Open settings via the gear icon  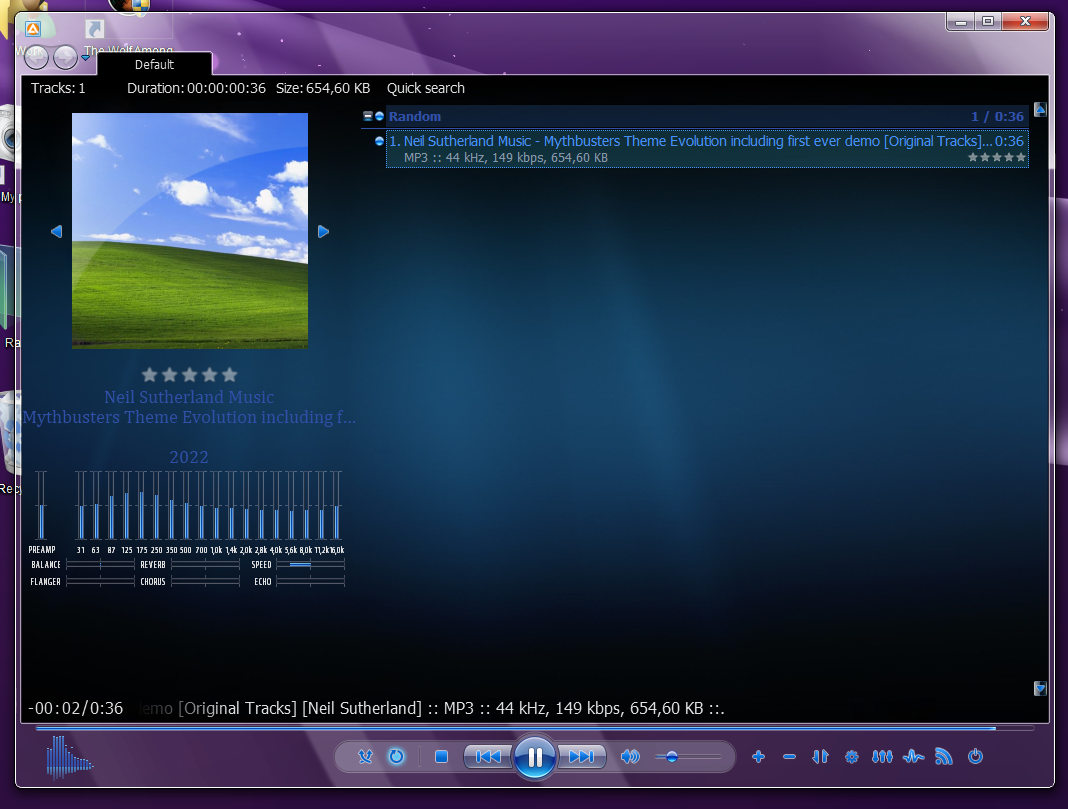pyautogui.click(x=851, y=757)
